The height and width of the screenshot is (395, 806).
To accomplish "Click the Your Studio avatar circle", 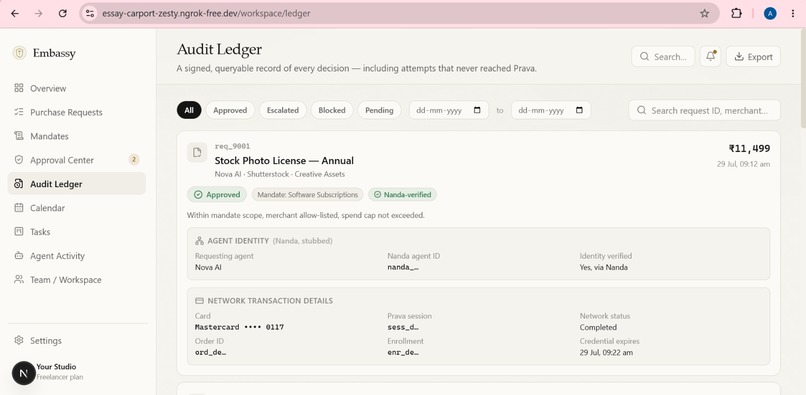I will (x=23, y=373).
